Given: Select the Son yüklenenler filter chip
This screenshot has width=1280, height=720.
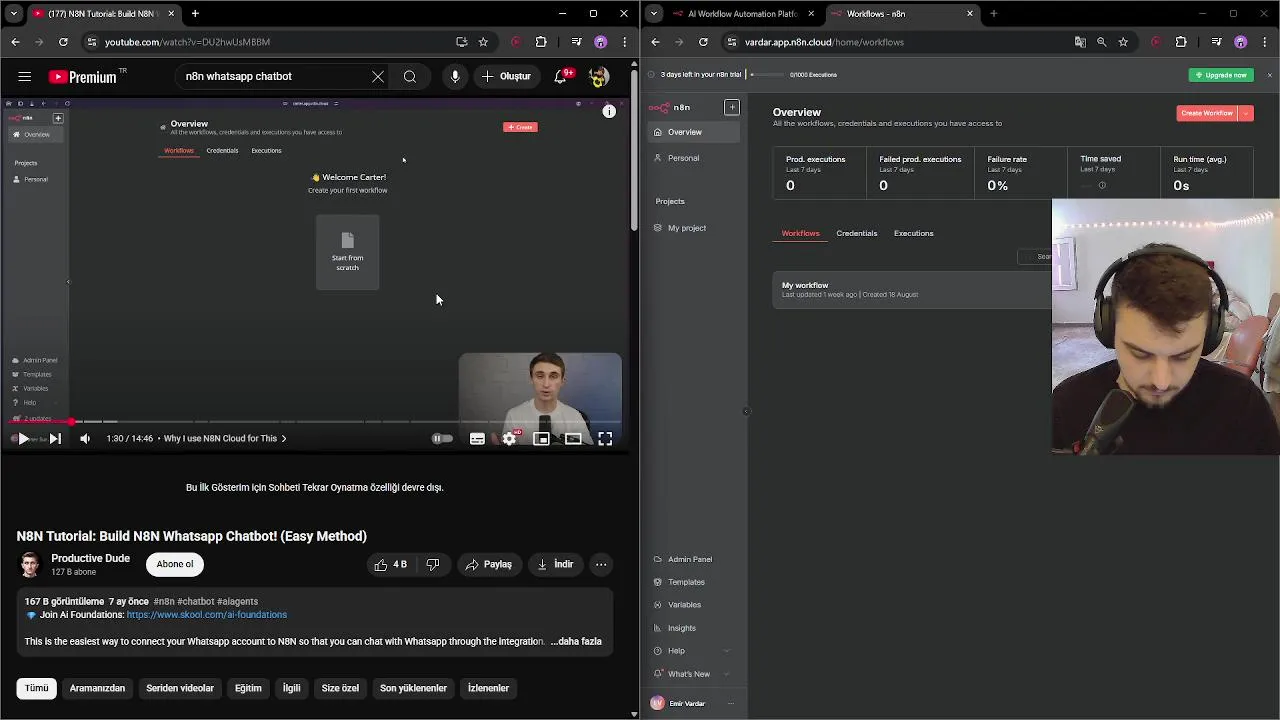Looking at the screenshot, I should [413, 688].
